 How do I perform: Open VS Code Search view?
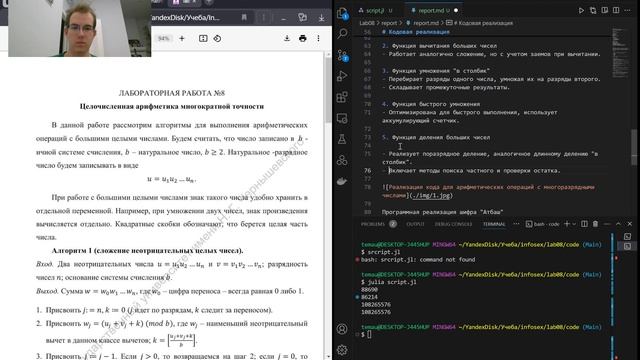point(342,33)
